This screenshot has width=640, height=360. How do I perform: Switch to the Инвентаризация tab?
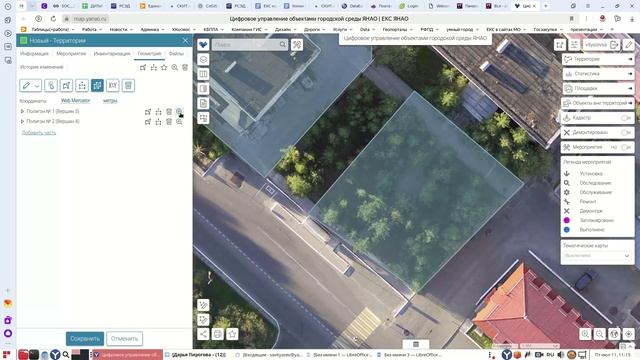click(x=112, y=53)
